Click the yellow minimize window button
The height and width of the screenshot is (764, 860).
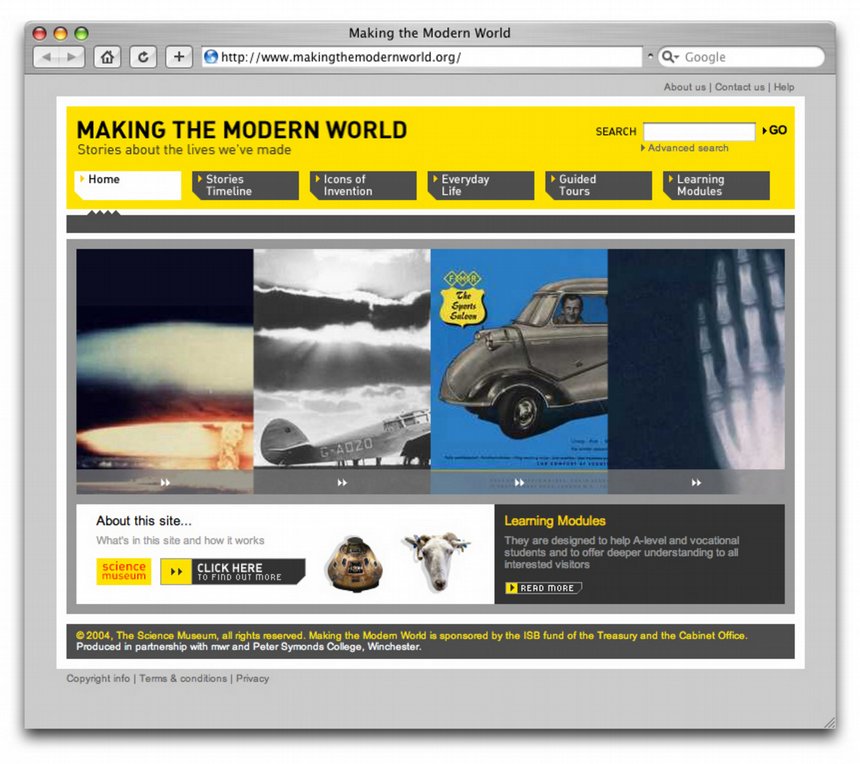pos(60,33)
